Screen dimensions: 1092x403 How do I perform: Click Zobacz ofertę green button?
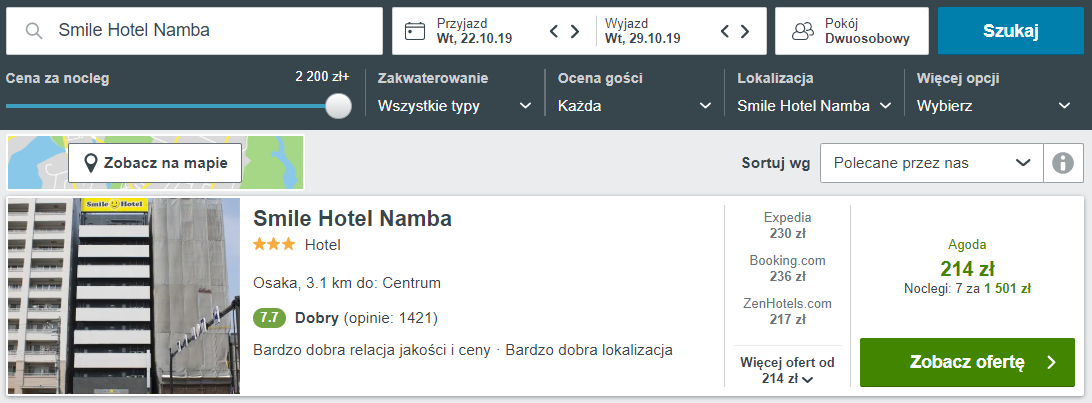tap(967, 362)
